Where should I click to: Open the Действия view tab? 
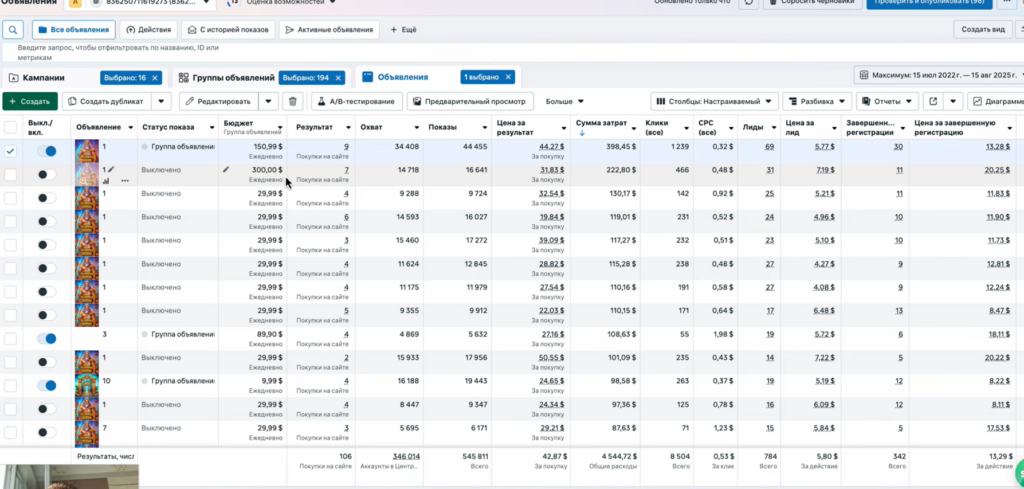point(149,29)
